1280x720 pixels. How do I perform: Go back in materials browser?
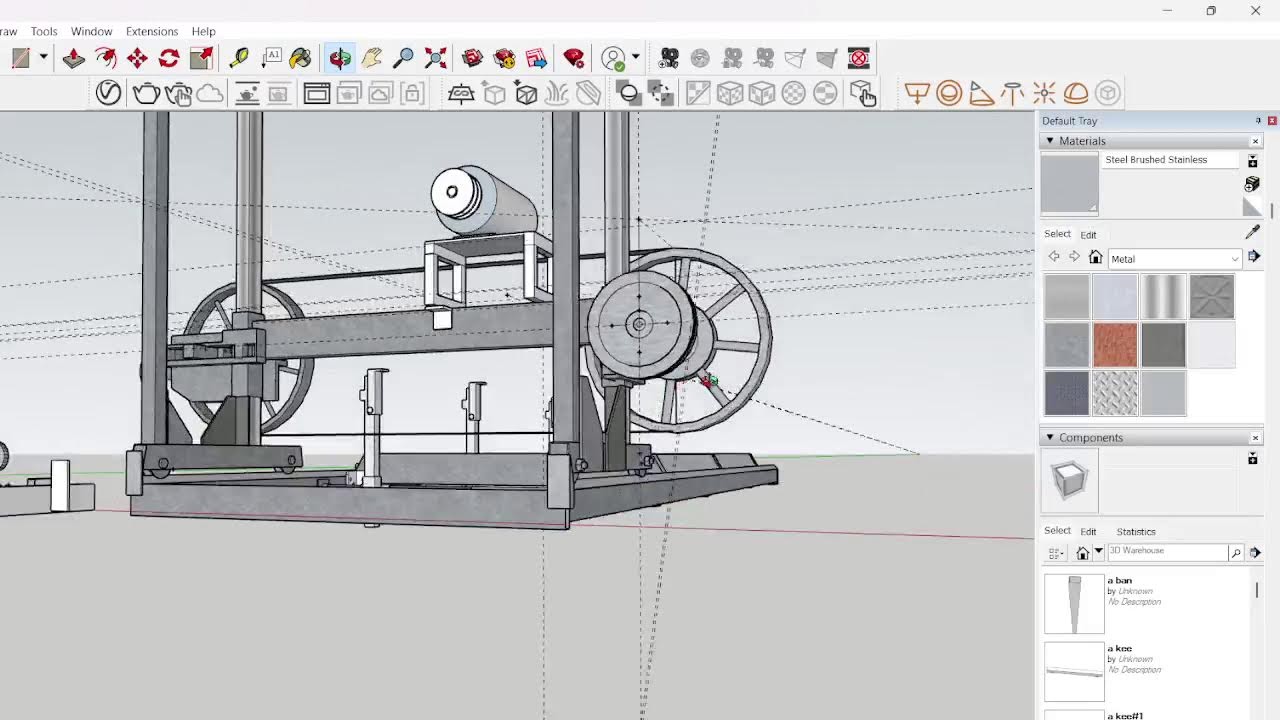click(1054, 258)
